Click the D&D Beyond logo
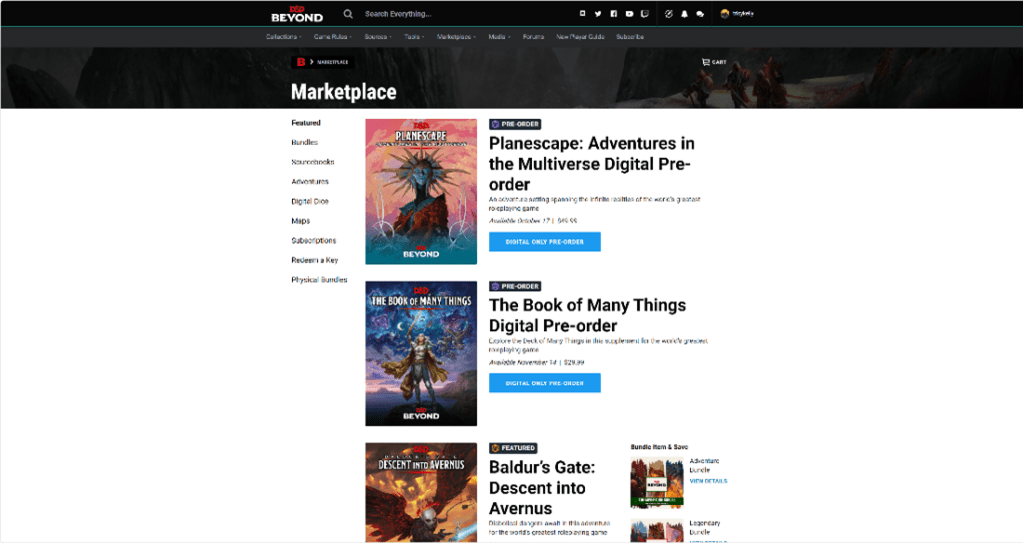1023x543 pixels. tap(297, 14)
